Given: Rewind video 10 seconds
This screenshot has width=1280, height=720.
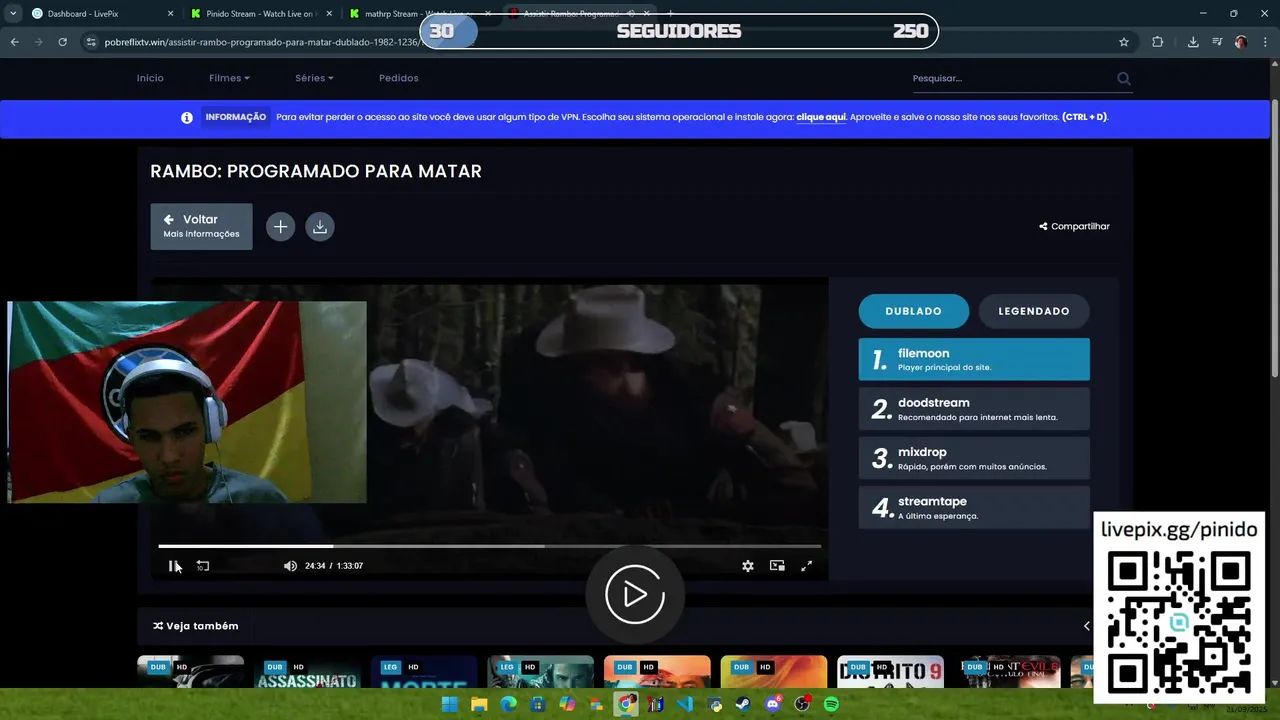Looking at the screenshot, I should (x=203, y=566).
